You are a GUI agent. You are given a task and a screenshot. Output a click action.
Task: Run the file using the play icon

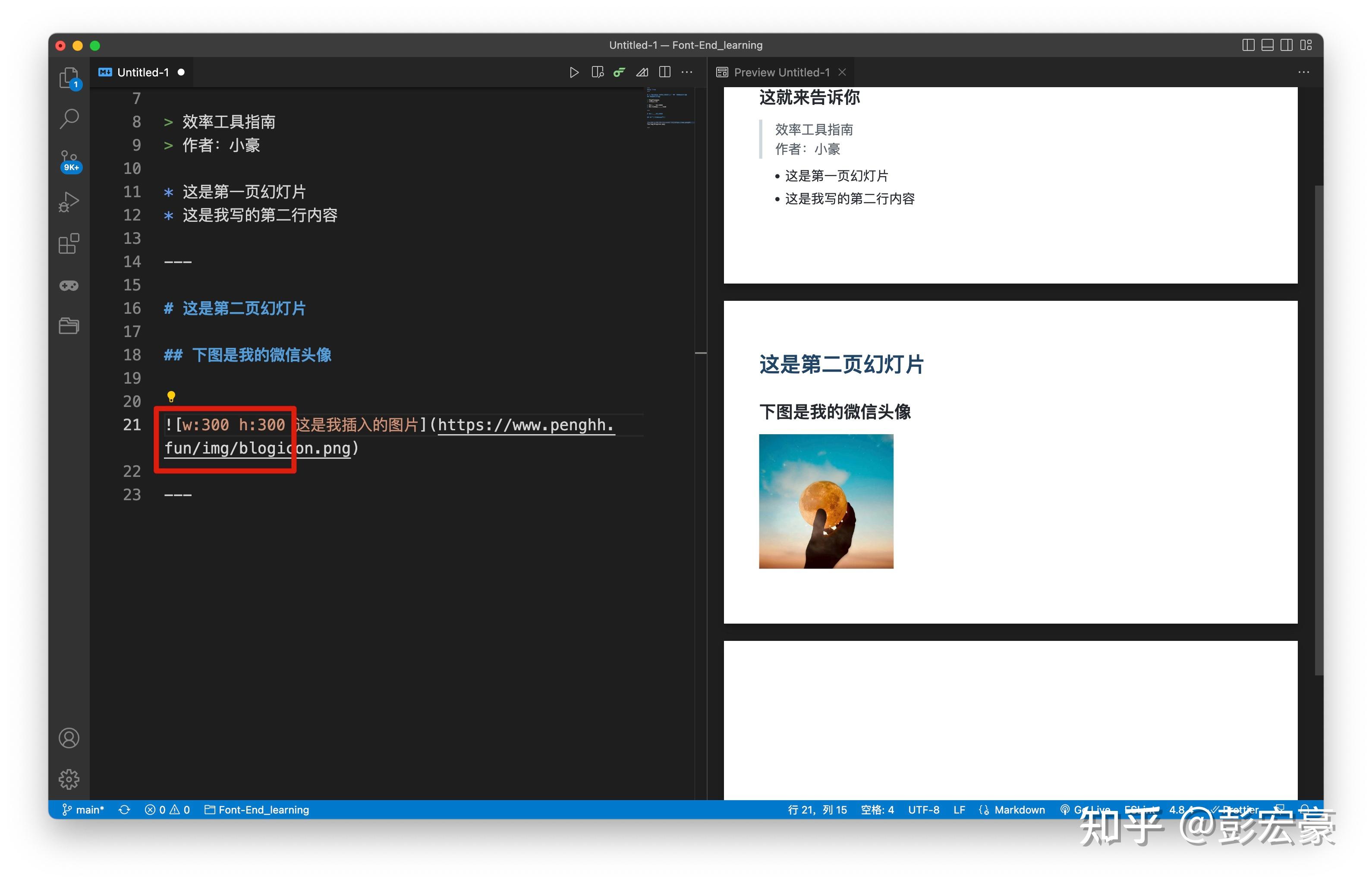point(575,72)
